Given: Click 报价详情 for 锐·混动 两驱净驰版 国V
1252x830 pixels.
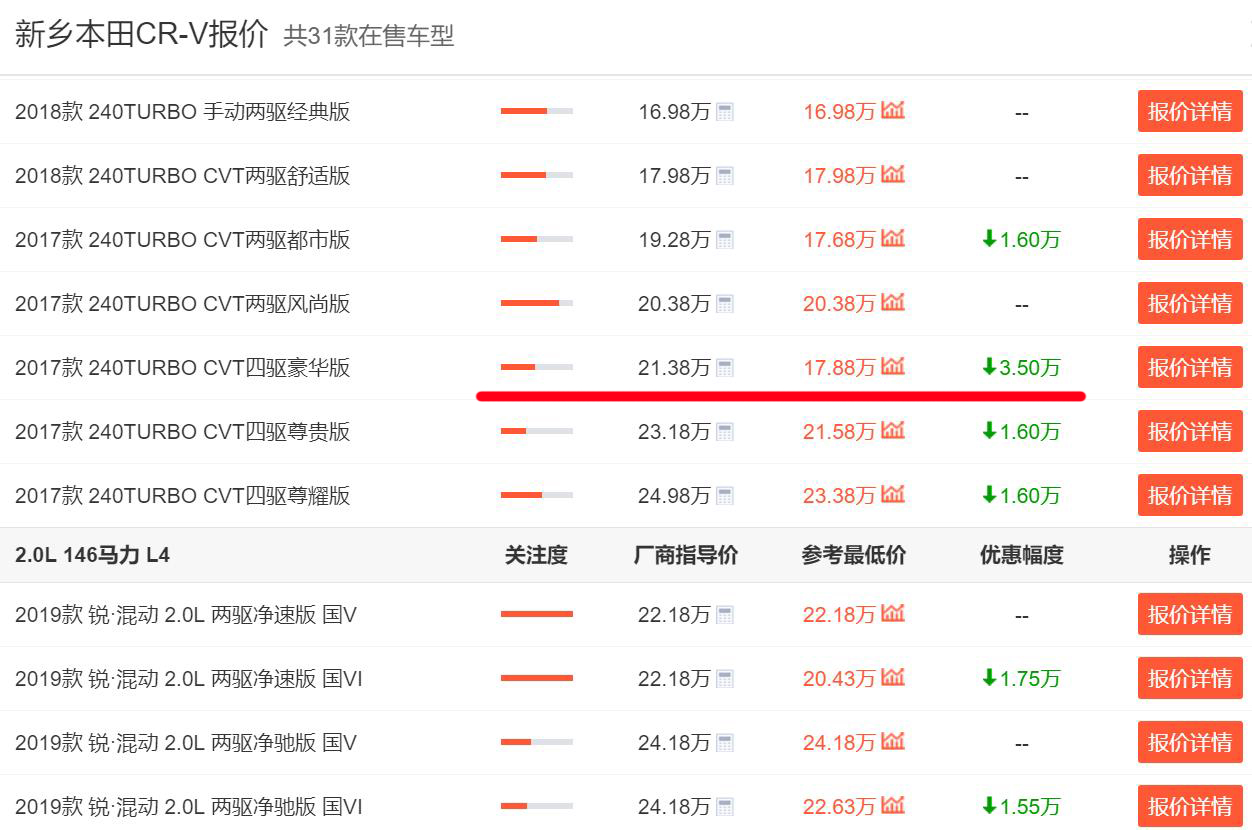Looking at the screenshot, I should tap(1190, 742).
